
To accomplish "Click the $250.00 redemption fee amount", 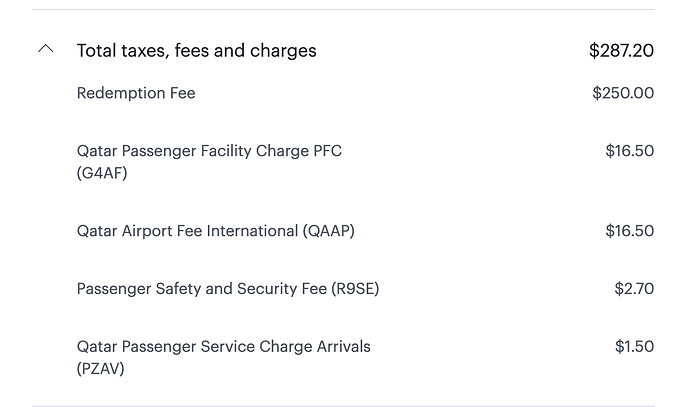I will tap(623, 94).
